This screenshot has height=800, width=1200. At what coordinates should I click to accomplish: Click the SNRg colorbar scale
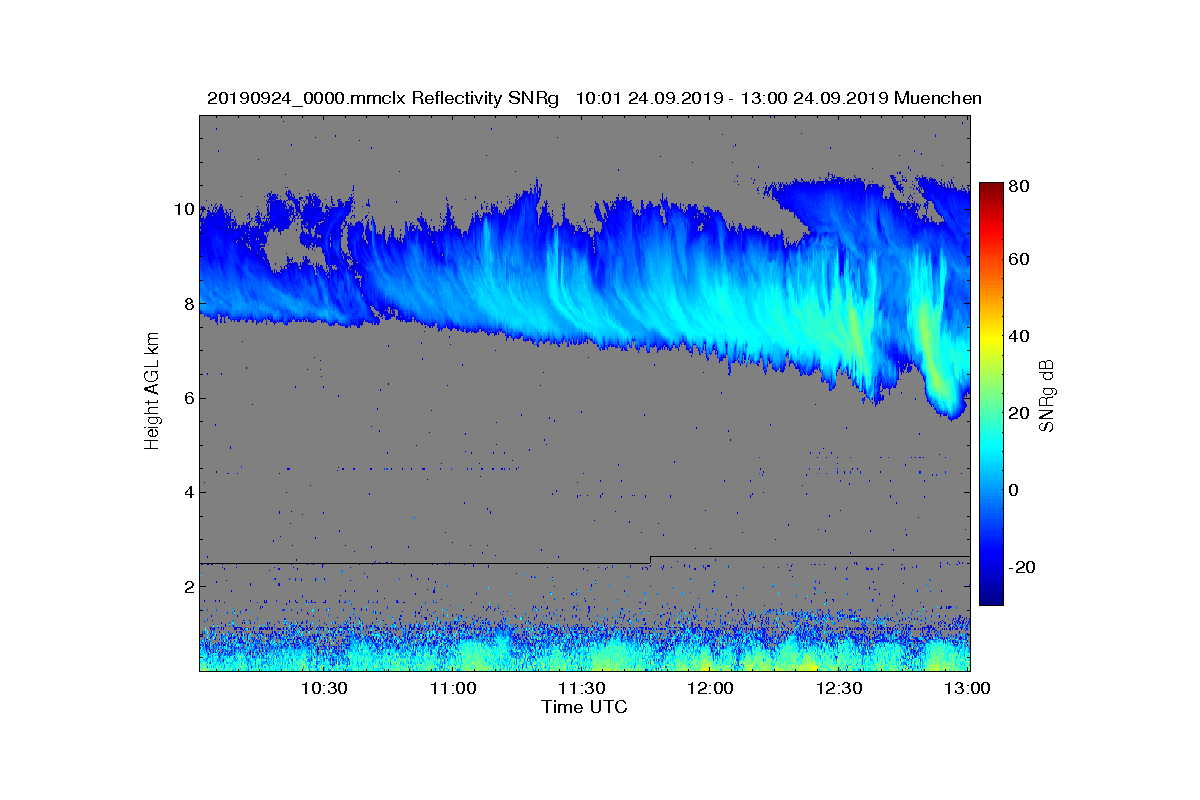(990, 394)
